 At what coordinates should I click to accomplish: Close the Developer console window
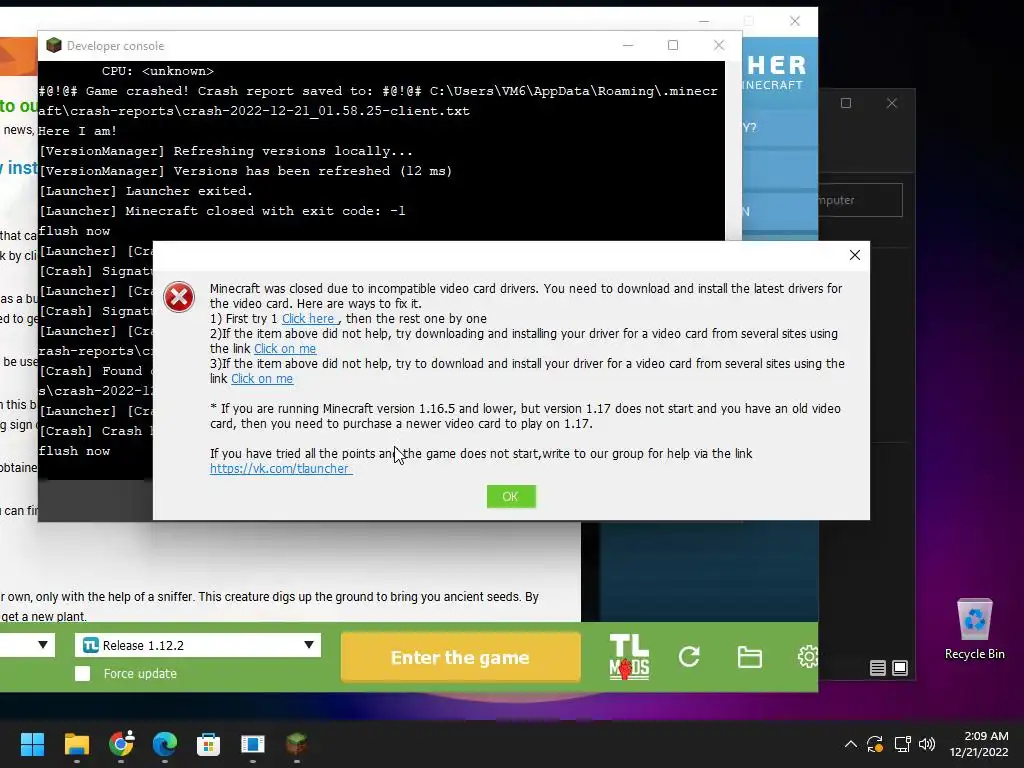click(x=718, y=46)
